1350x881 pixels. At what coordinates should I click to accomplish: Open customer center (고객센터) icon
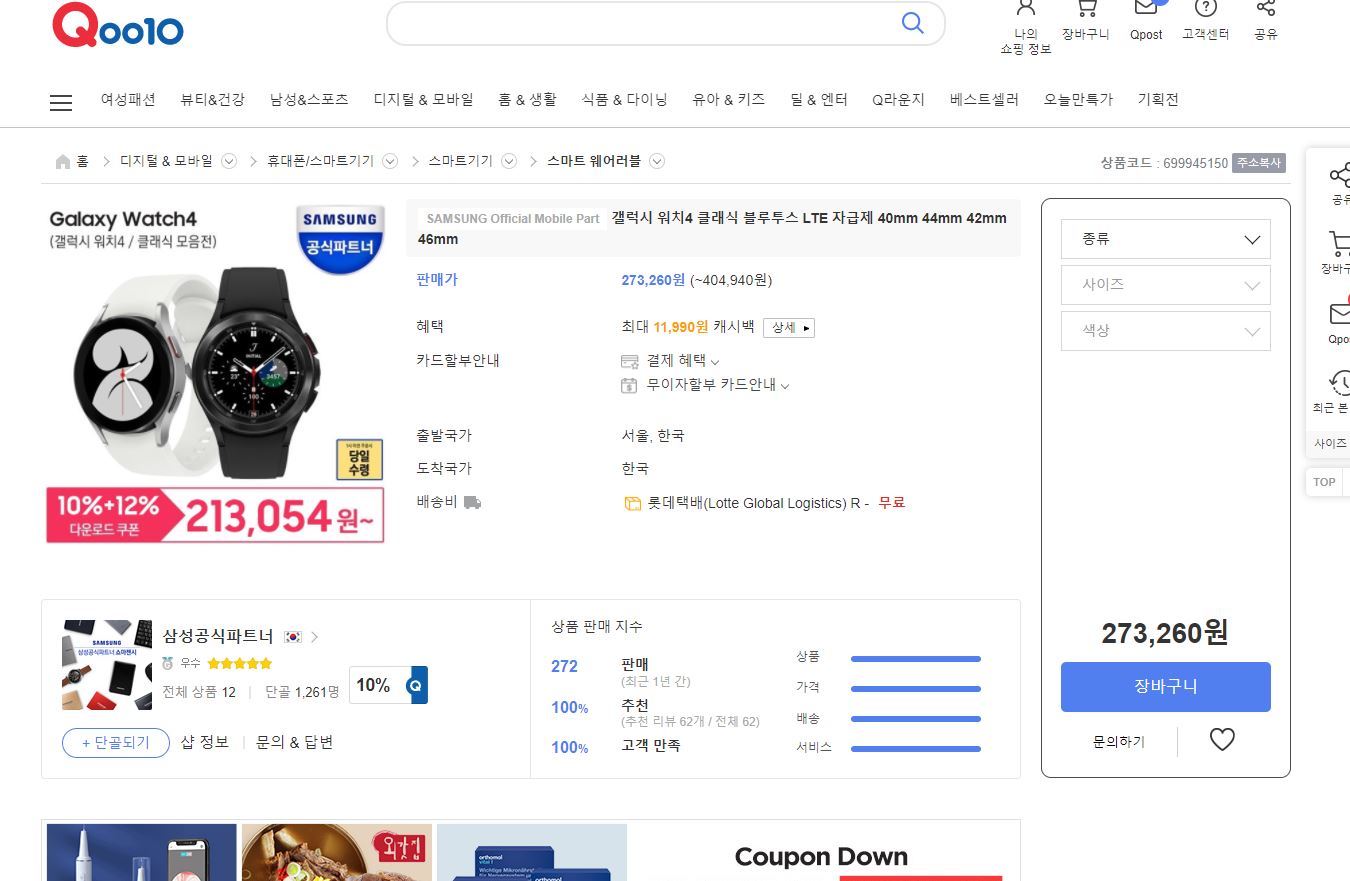1206,9
